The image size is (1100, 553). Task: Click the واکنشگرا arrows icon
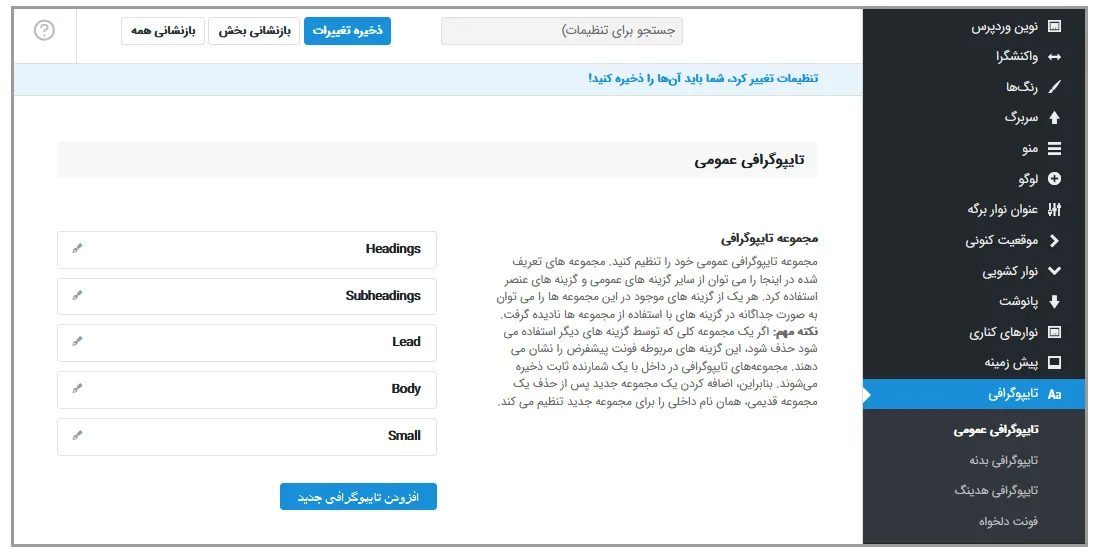[1054, 57]
